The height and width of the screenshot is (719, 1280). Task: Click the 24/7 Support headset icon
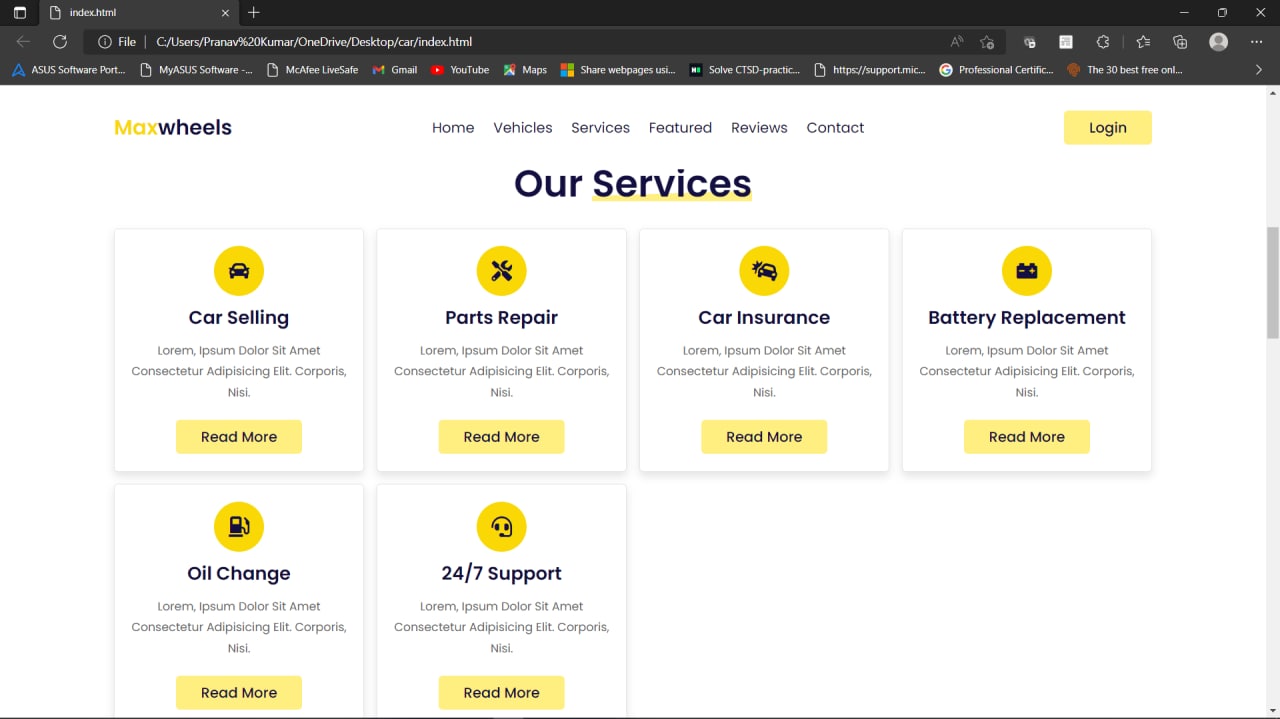(501, 526)
